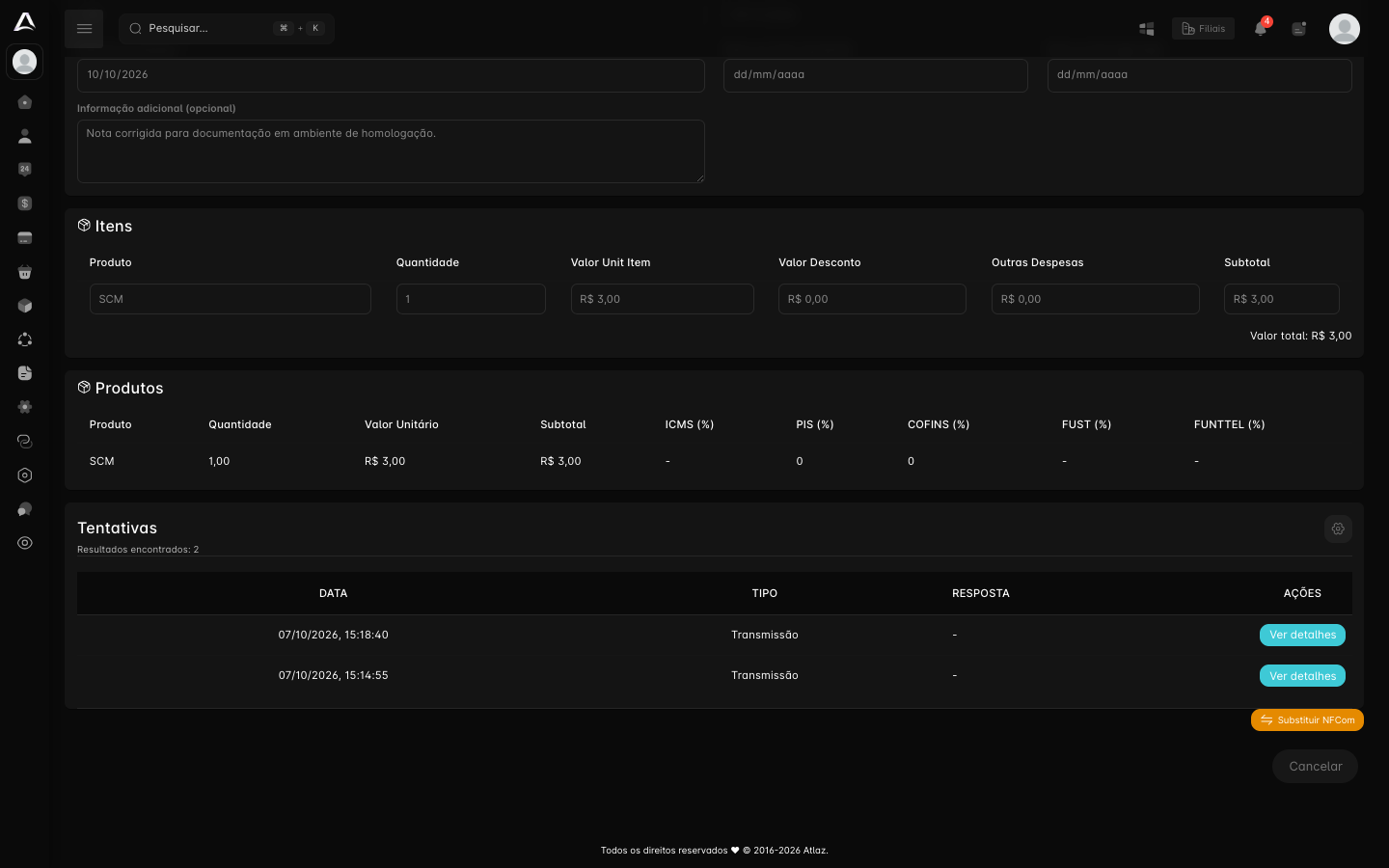The image size is (1389, 868).
Task: Open the Filiais branch selector
Action: tap(1203, 29)
